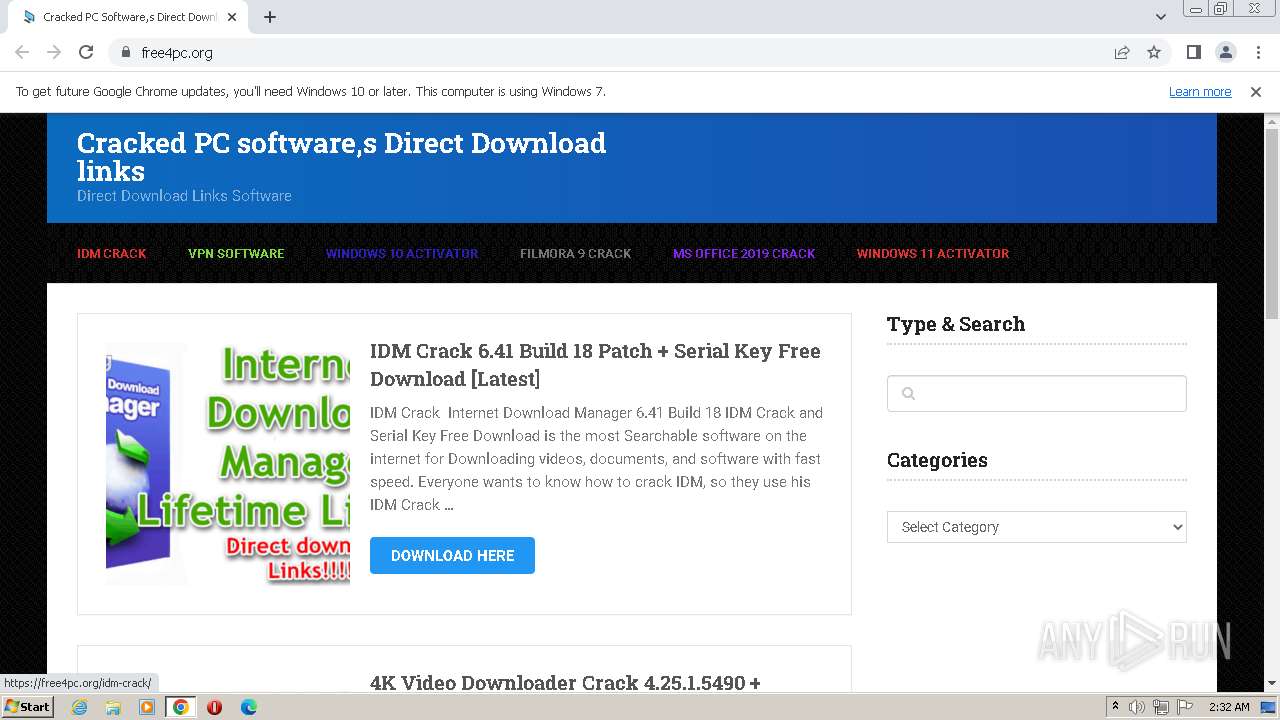This screenshot has width=1280, height=720.
Task: Open the Chrome profile avatar
Action: 1225,52
